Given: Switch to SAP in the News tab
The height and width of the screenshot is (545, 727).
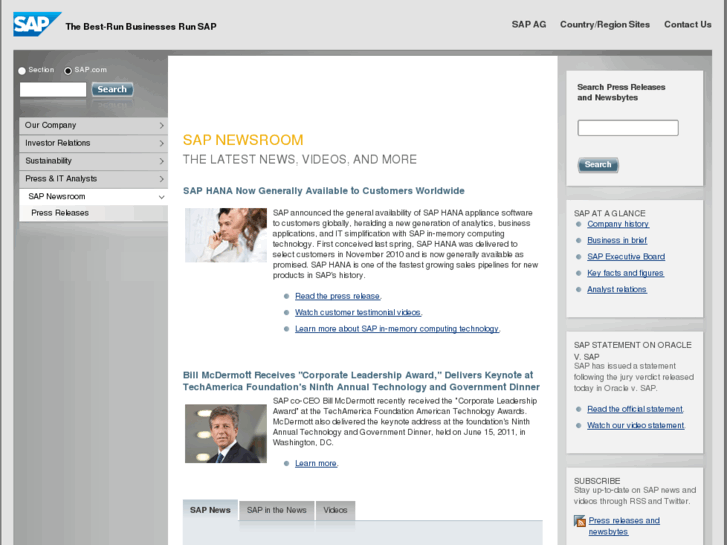Looking at the screenshot, I should coord(276,510).
